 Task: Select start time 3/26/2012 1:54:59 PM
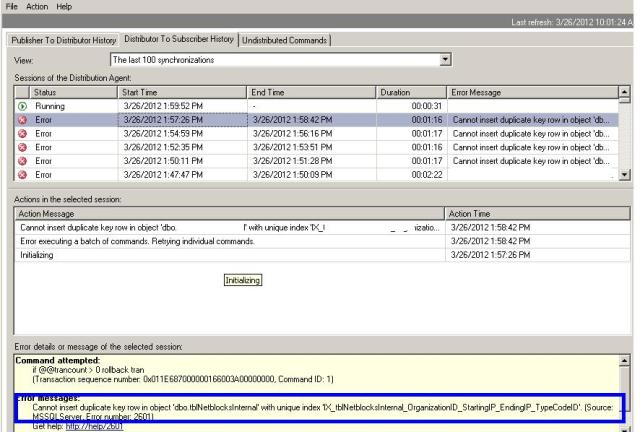point(163,134)
